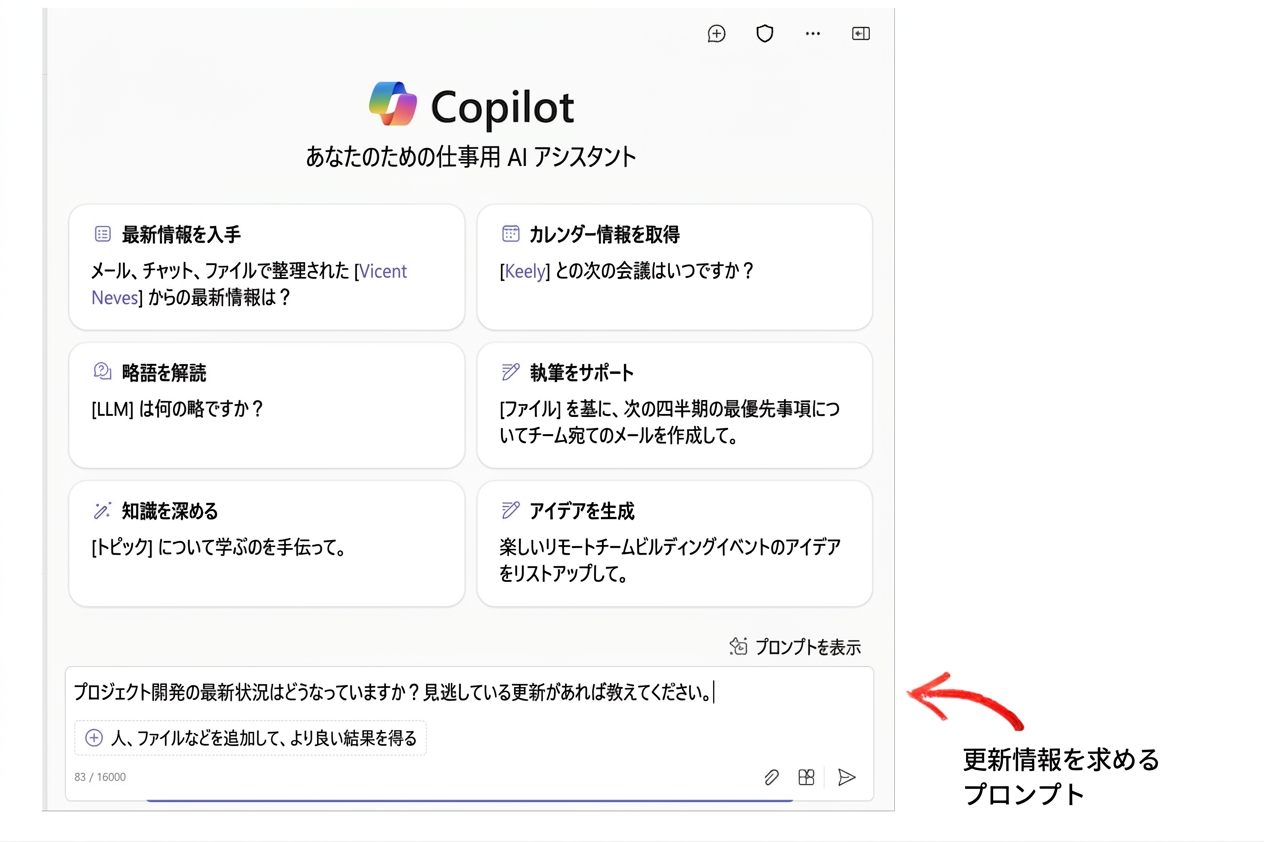Screen dimensions: 1264x842
Task: Click the text について学ぶのを手伝って。
Action: point(252,547)
